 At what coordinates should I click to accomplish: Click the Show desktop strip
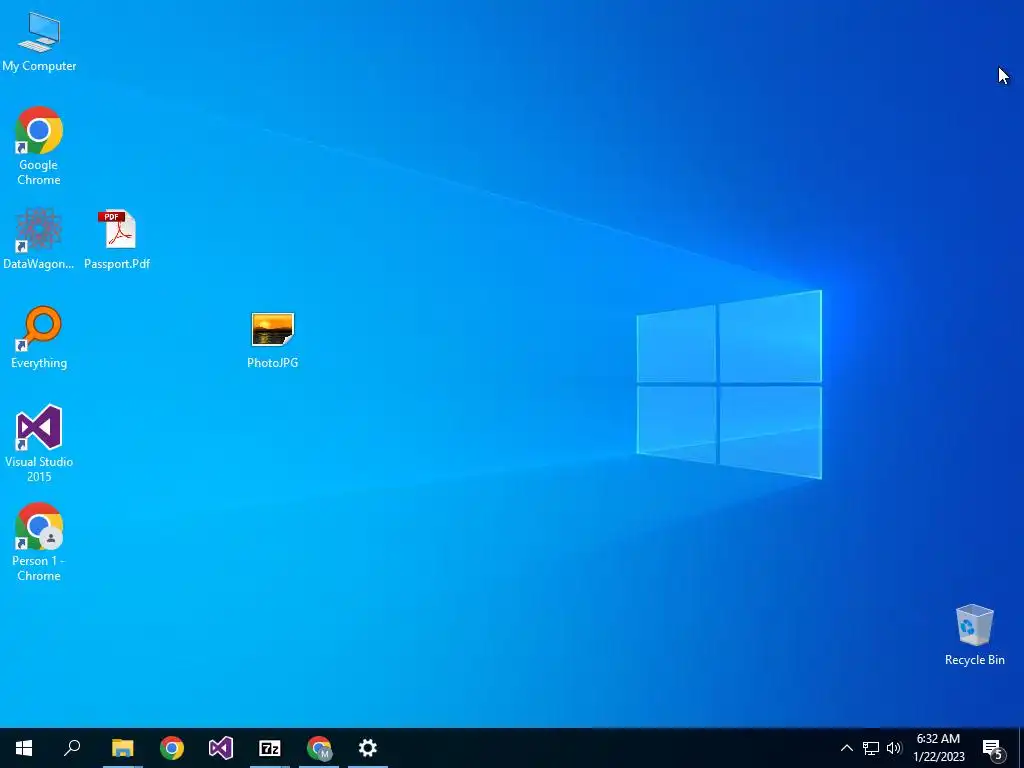click(x=1021, y=748)
